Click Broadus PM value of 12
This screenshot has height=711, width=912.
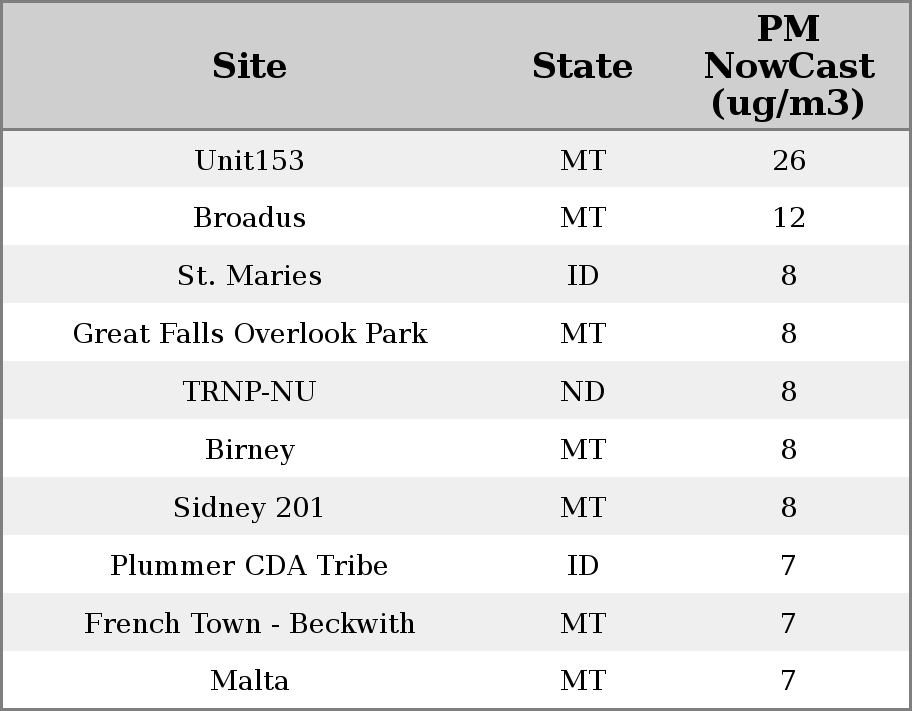(x=788, y=218)
